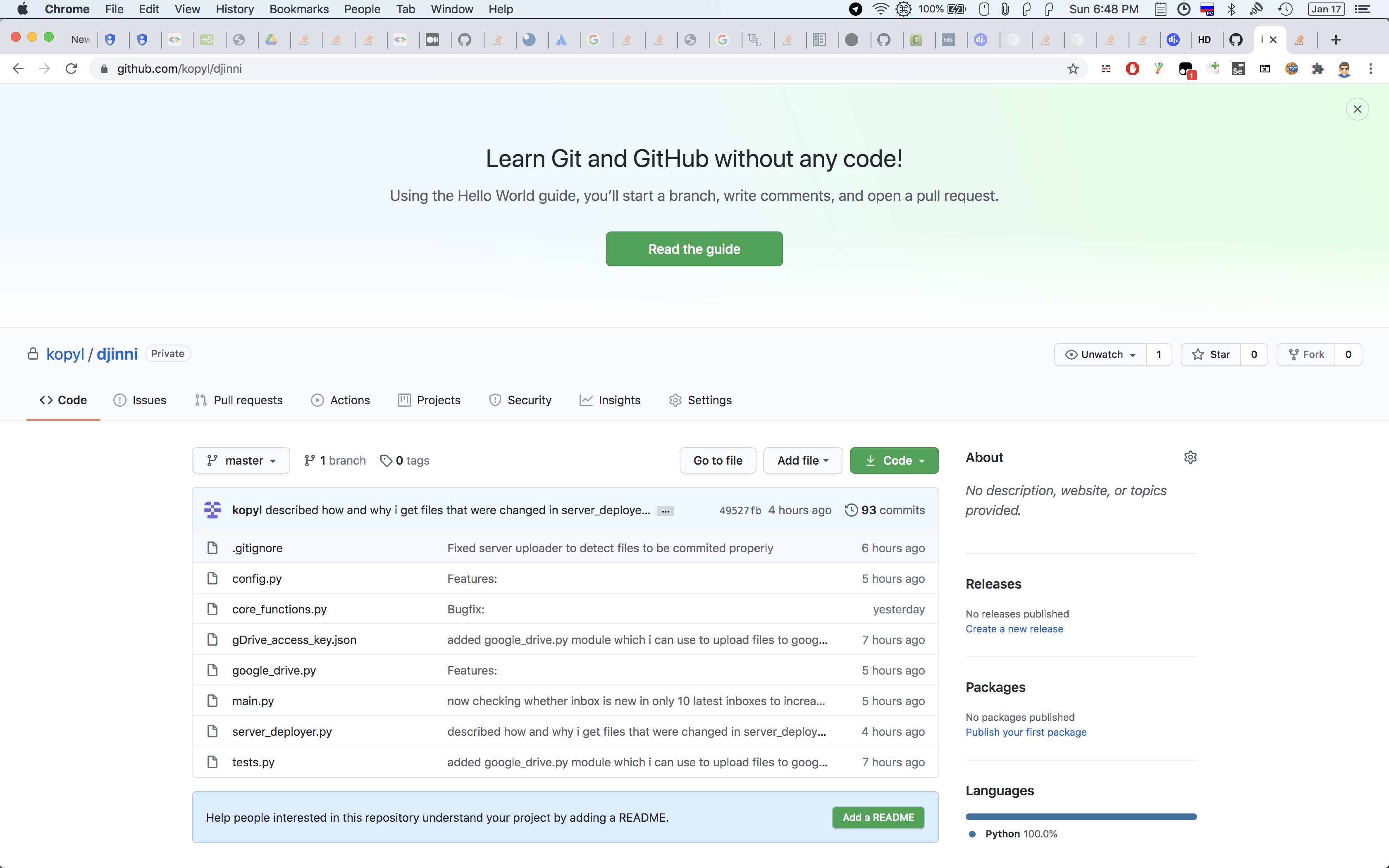
Task: Open google_drive.py file
Action: pyautogui.click(x=274, y=670)
